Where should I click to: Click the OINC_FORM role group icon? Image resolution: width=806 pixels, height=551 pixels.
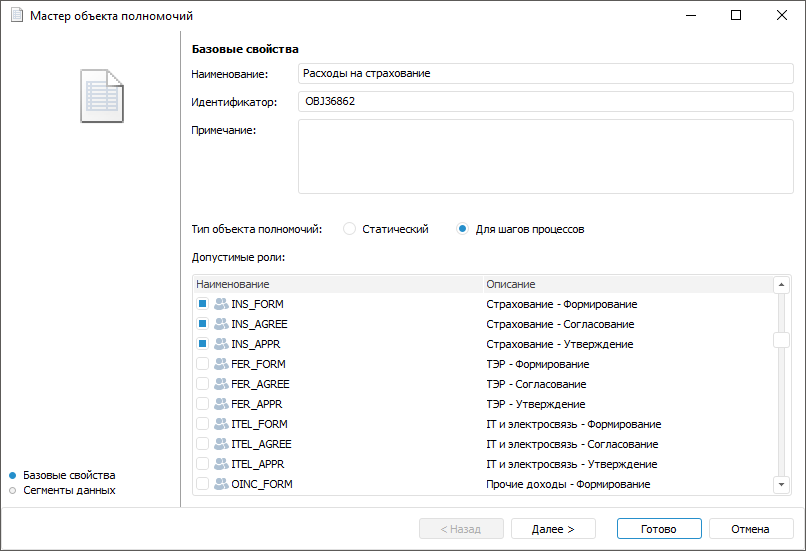point(221,484)
